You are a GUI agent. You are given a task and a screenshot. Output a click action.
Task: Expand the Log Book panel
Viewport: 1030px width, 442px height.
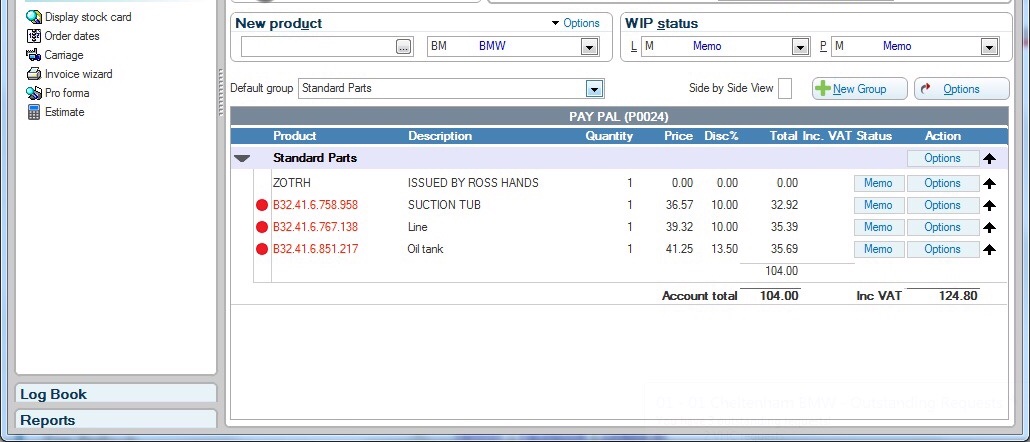(x=116, y=394)
